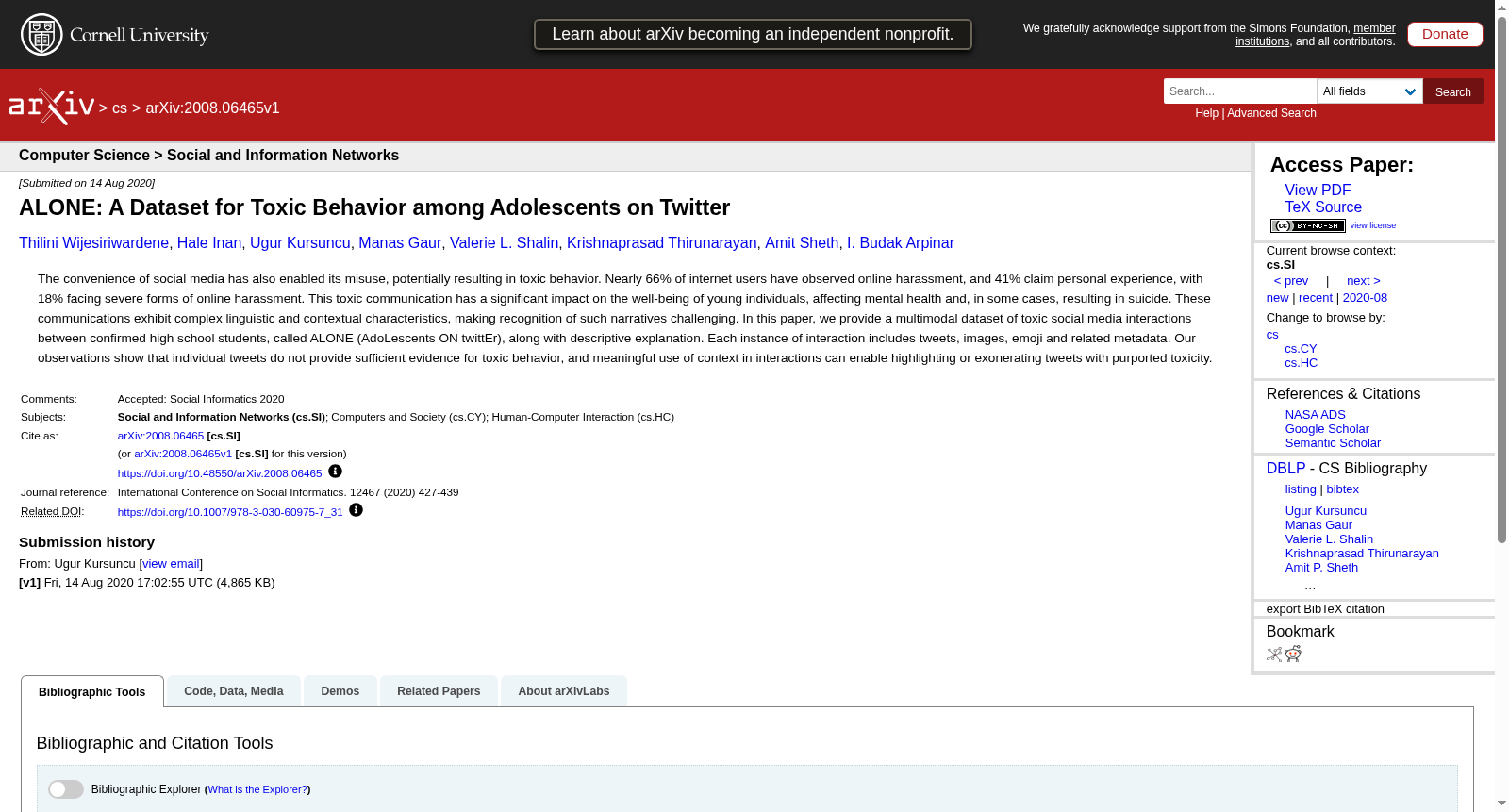Open the All fields search dropdown
The width and height of the screenshot is (1509, 812).
click(1369, 91)
